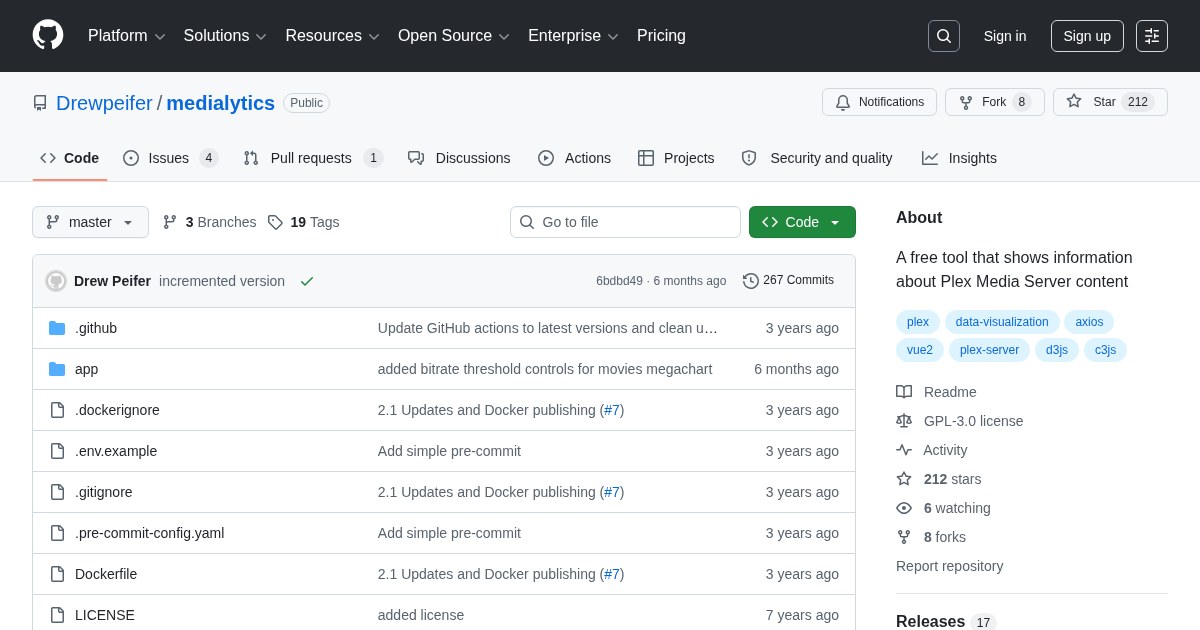This screenshot has height=630, width=1200.
Task: Click the plex-server topic tag
Action: pos(990,350)
